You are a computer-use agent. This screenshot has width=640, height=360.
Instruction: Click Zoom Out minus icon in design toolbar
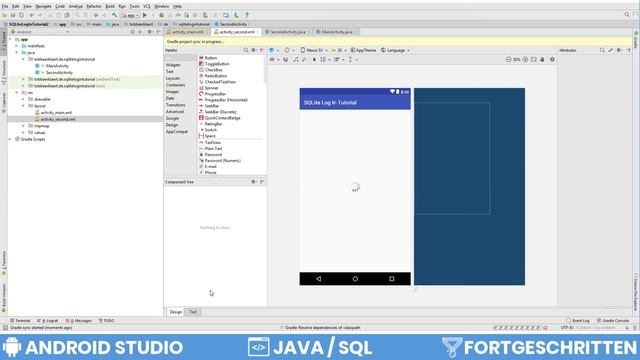pos(509,60)
